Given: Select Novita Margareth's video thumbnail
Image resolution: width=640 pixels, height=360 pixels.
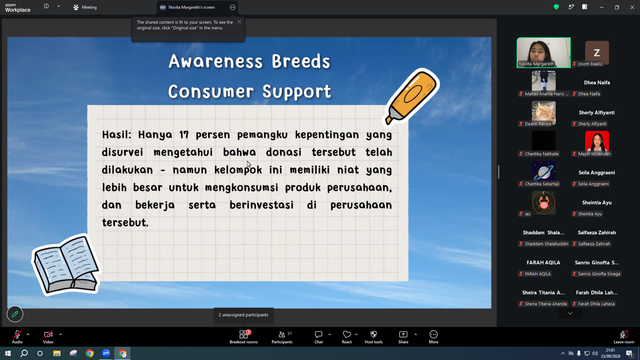Looking at the screenshot, I should point(544,53).
